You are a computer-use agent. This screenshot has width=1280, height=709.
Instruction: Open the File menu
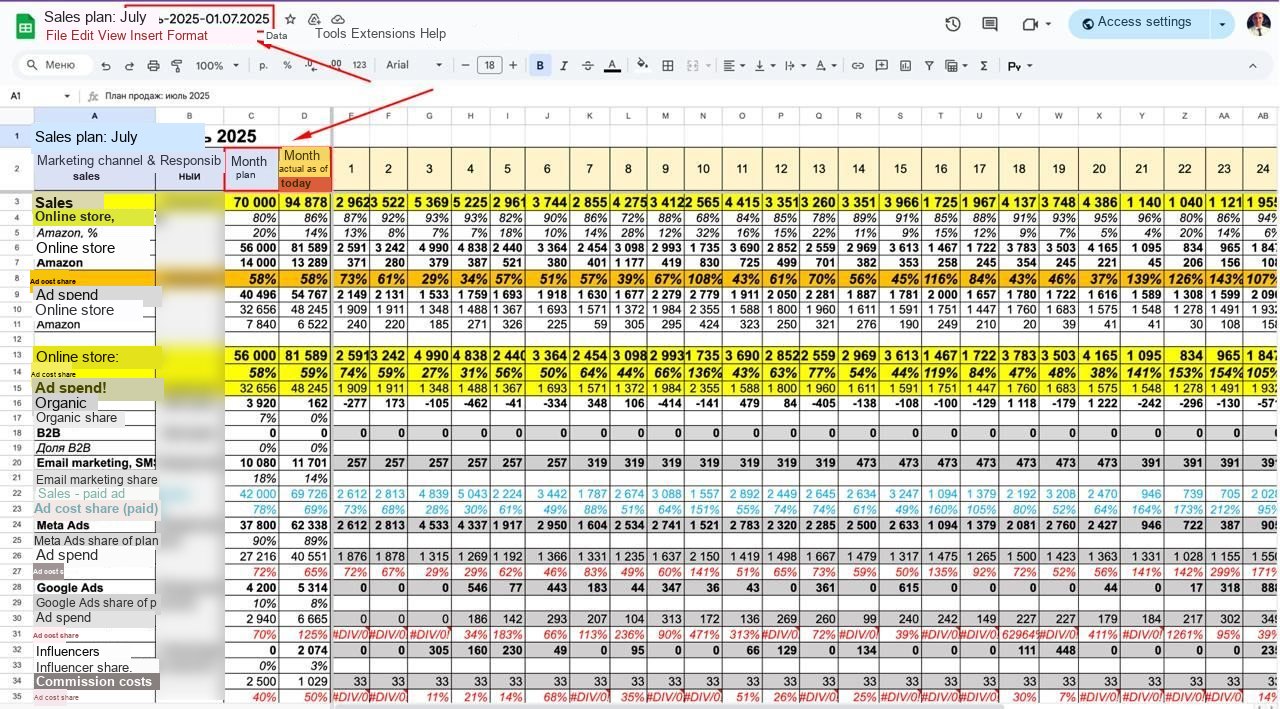[56, 35]
